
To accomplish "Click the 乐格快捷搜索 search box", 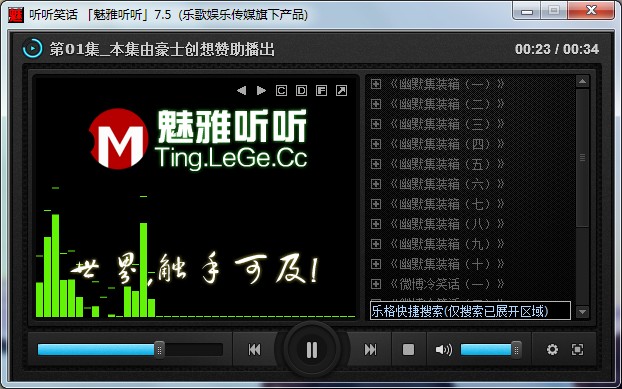I will (470, 311).
